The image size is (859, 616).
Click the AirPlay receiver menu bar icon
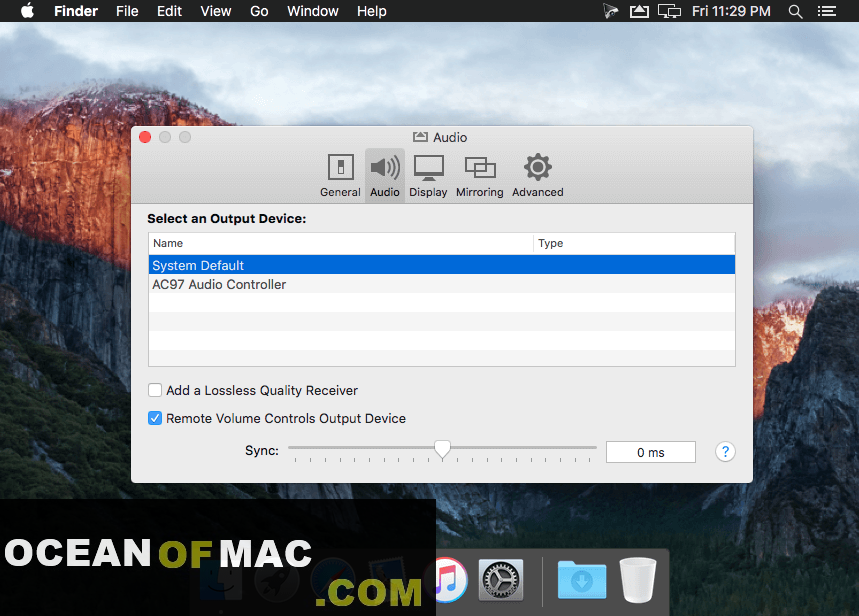(639, 11)
